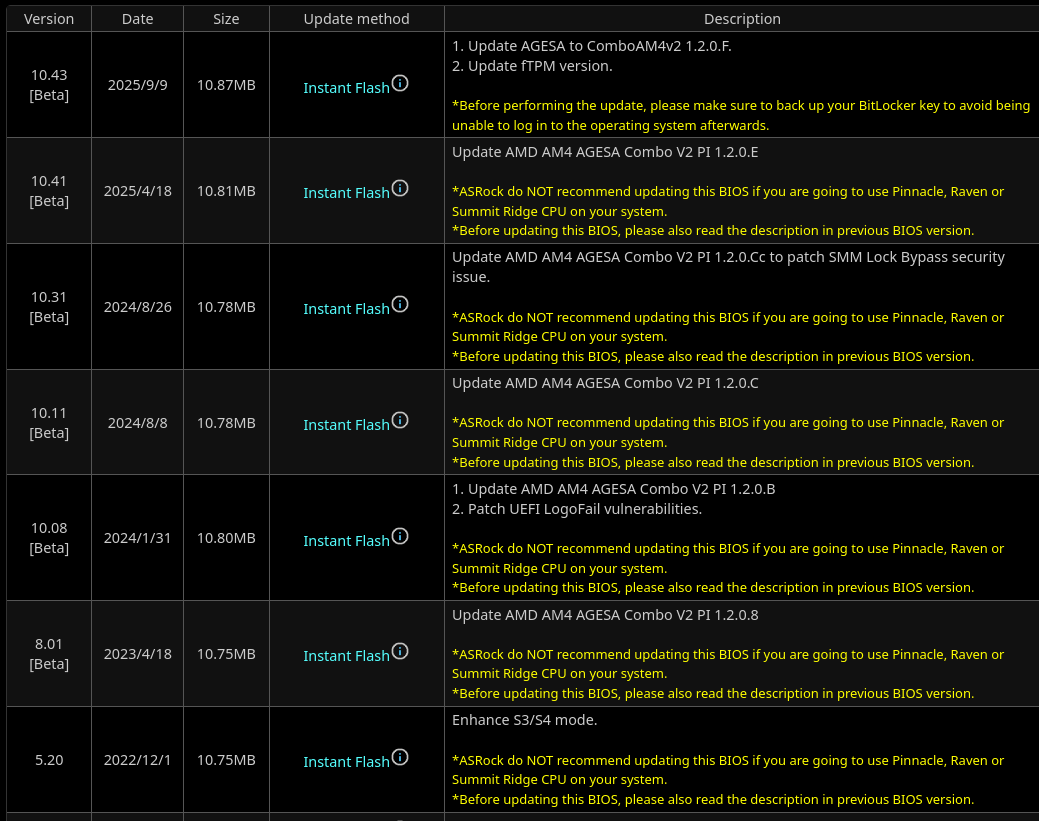Image resolution: width=1039 pixels, height=821 pixels.
Task: Click the Version column header
Action: (x=49, y=19)
